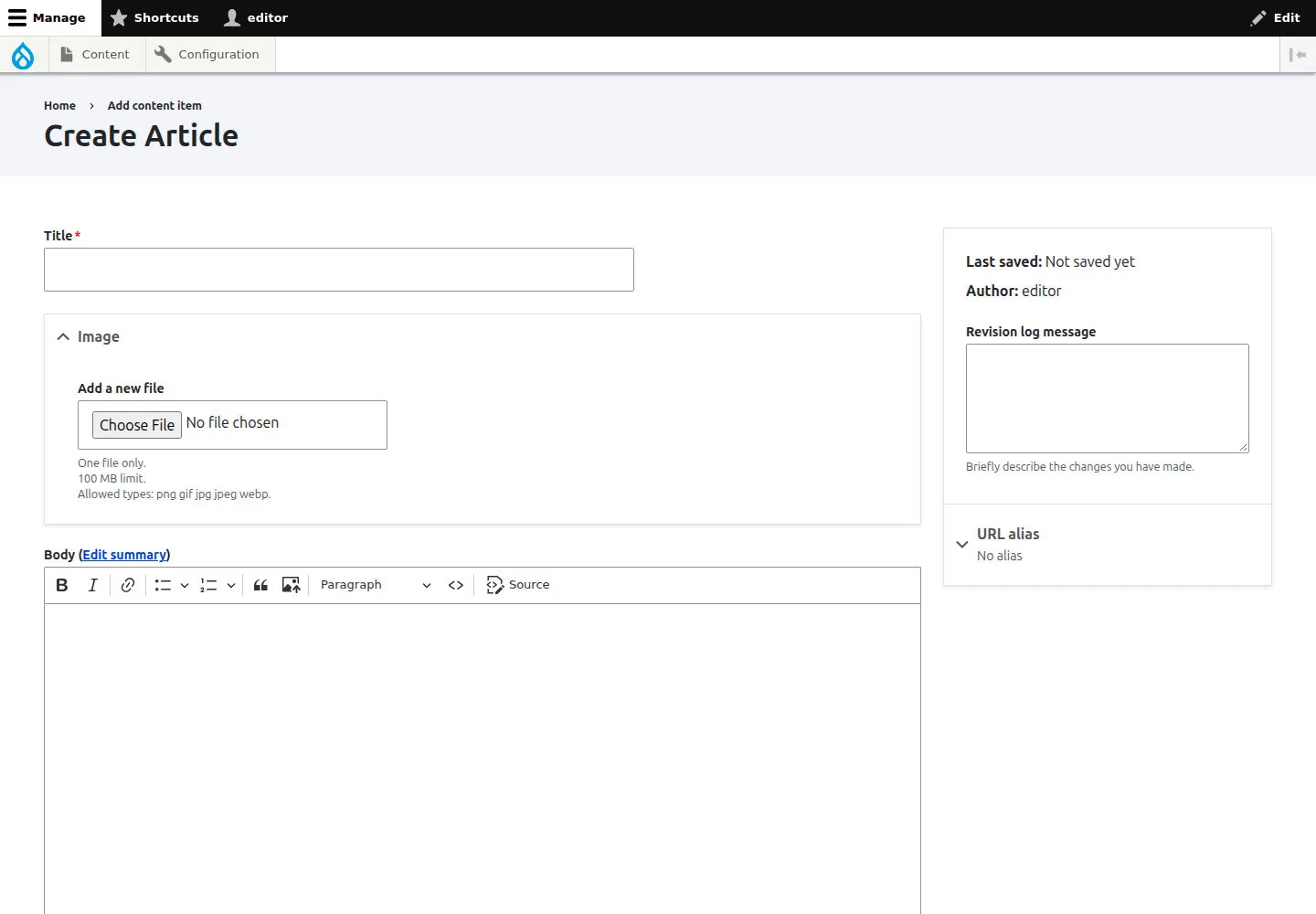Click the Edit summary link

pyautogui.click(x=124, y=555)
